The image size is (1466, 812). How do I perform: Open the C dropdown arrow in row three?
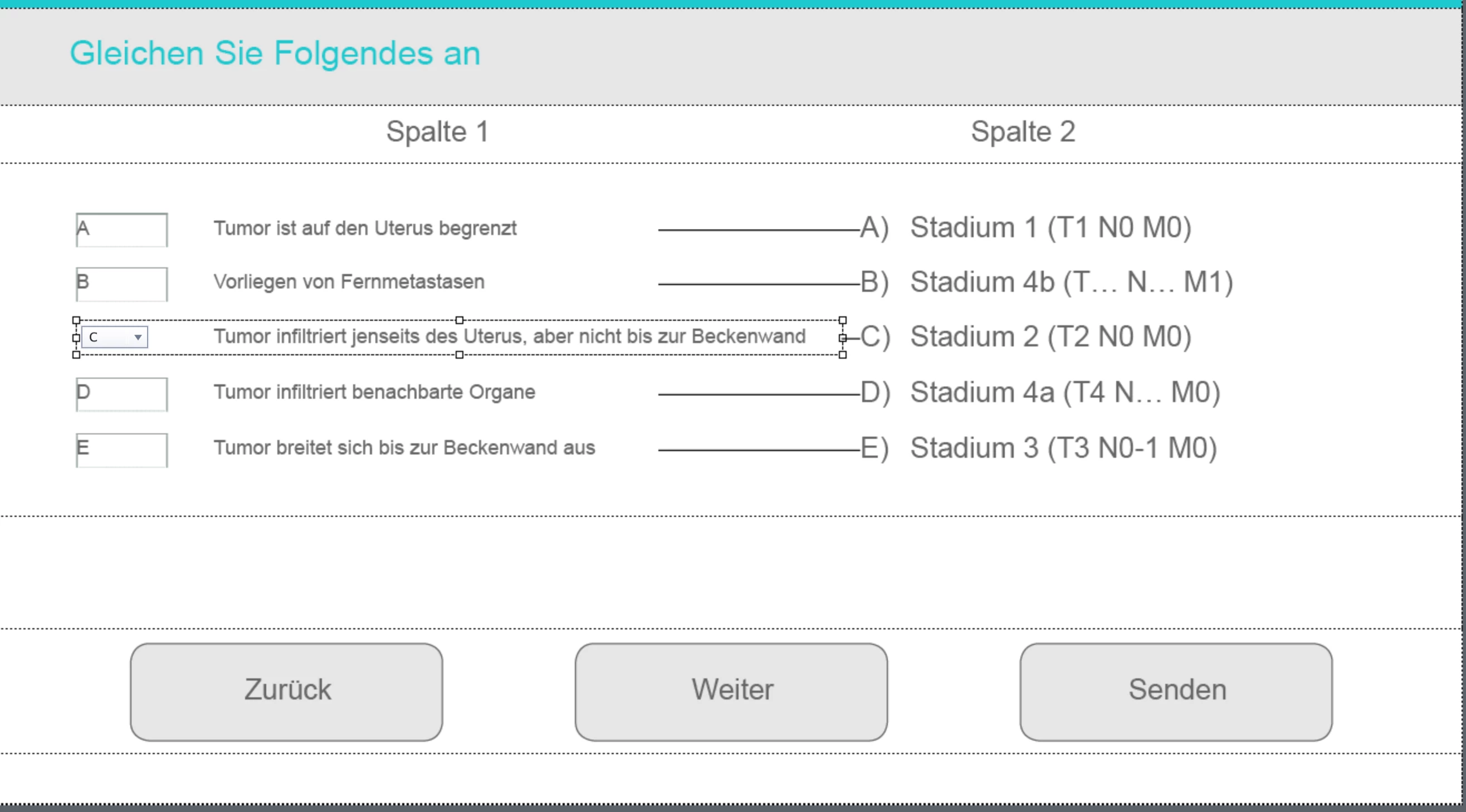pyautogui.click(x=138, y=337)
